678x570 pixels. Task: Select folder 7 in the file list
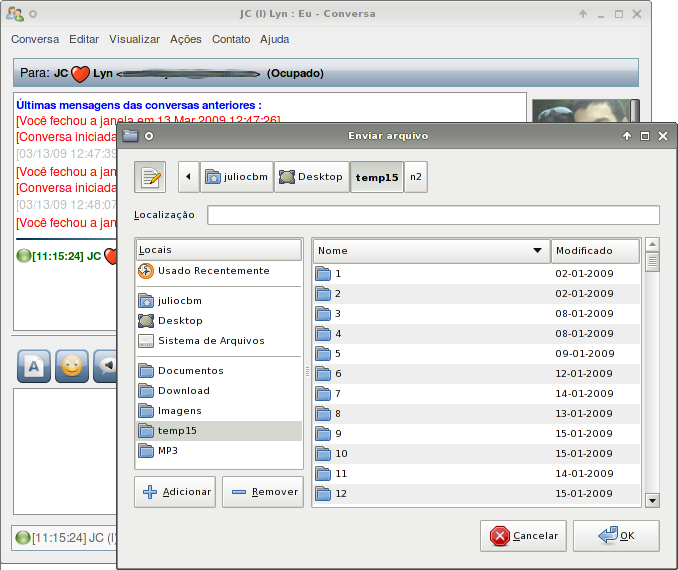tap(477, 394)
